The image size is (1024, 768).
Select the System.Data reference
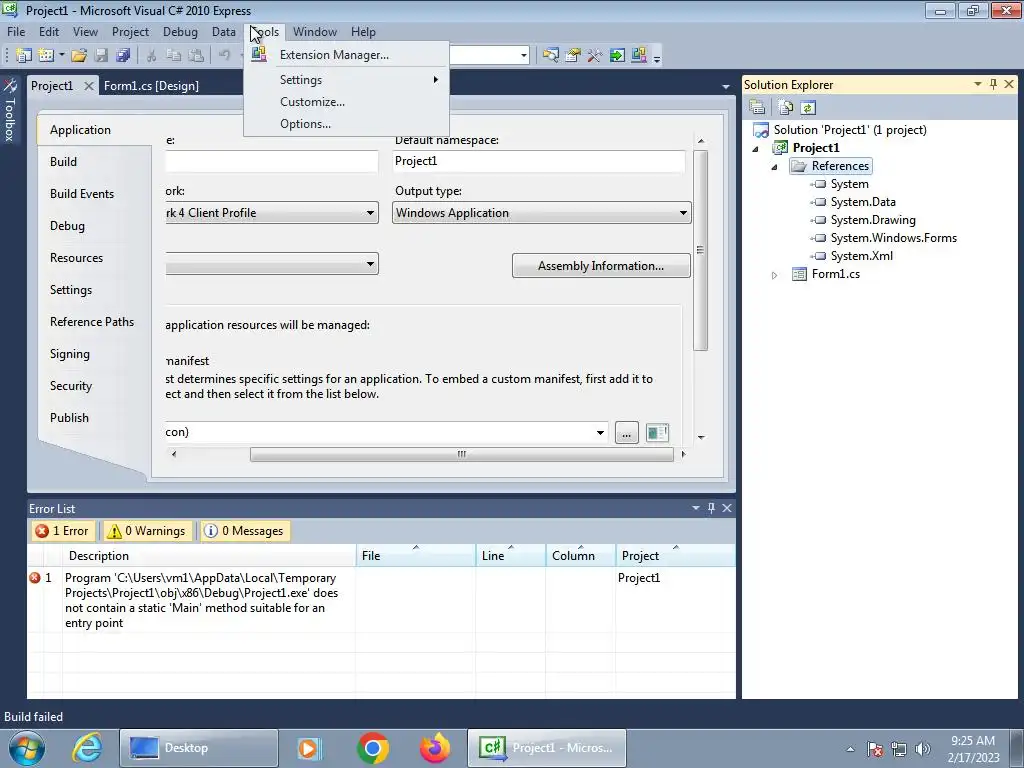pos(863,202)
